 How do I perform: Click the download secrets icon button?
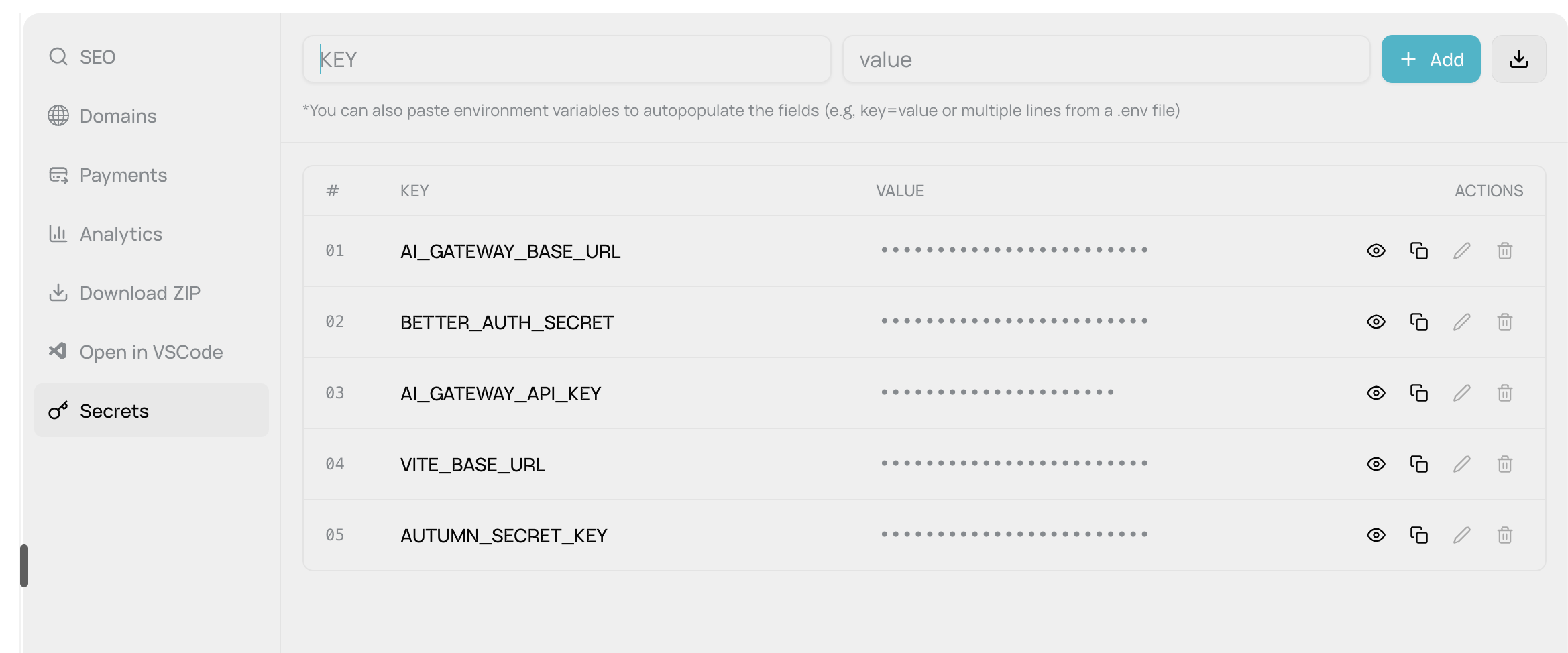(x=1518, y=59)
